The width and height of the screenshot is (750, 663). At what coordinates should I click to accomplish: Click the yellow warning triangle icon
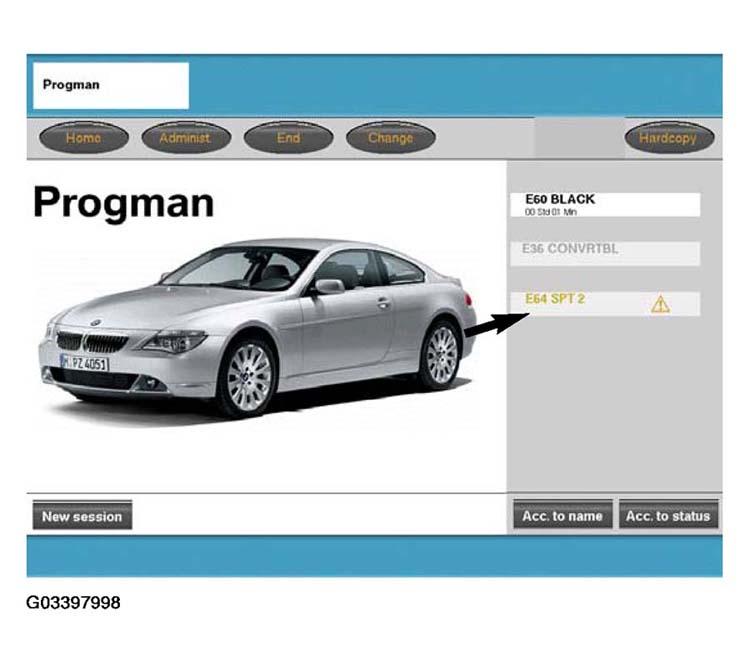[x=660, y=305]
